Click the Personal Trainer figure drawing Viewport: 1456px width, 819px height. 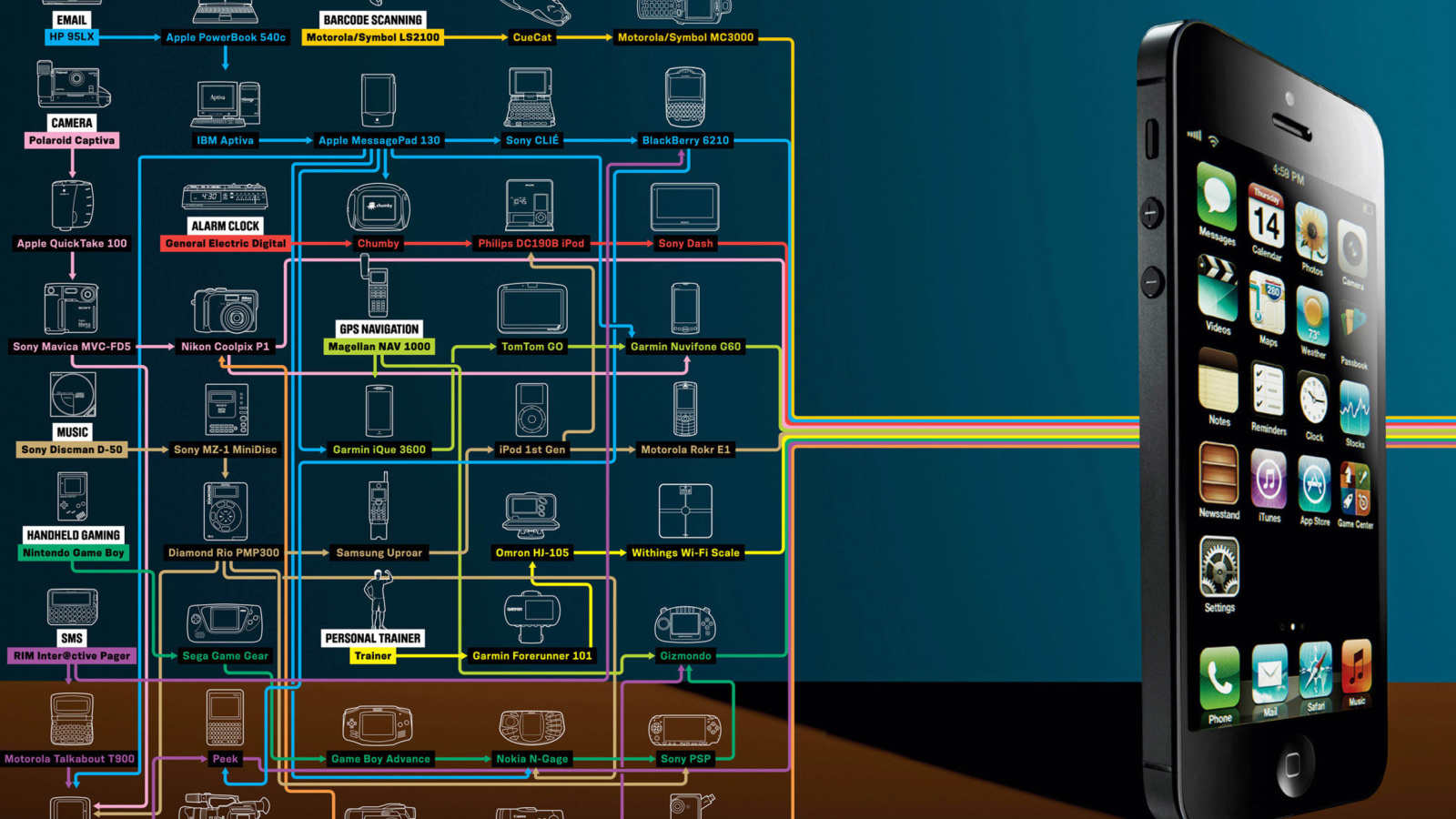coord(379,599)
